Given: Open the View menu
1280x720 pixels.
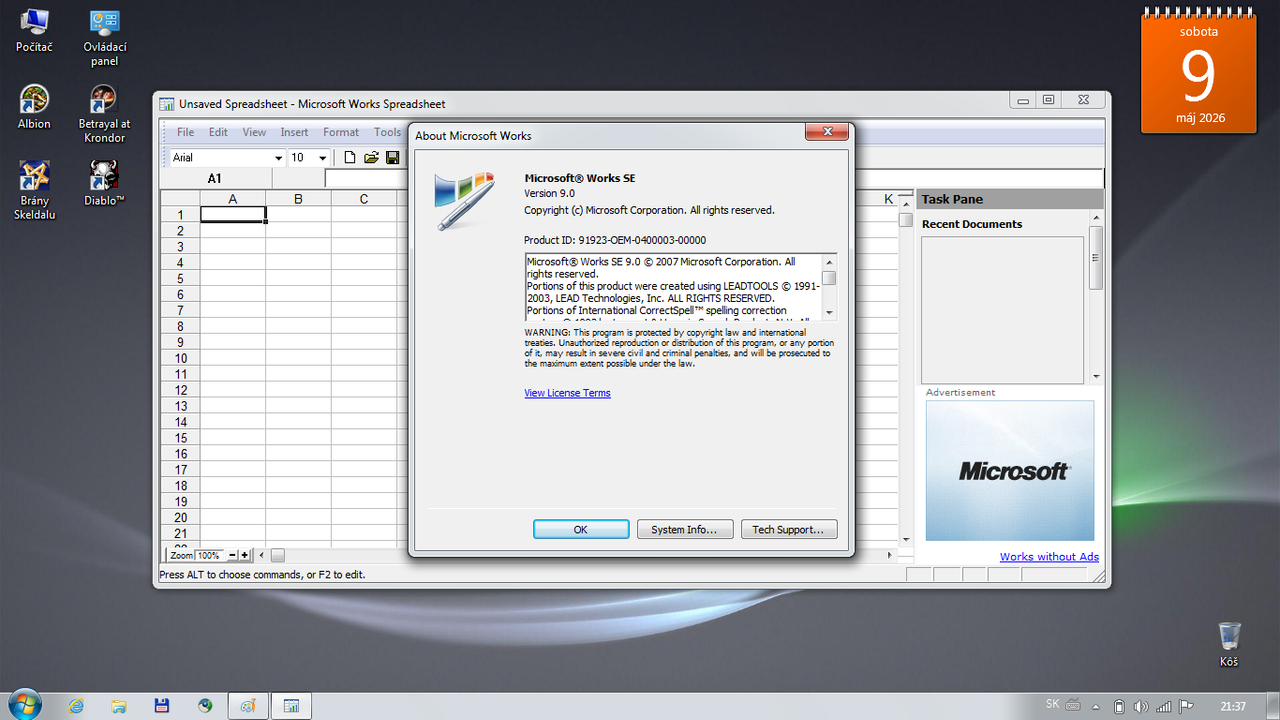Looking at the screenshot, I should click(254, 132).
